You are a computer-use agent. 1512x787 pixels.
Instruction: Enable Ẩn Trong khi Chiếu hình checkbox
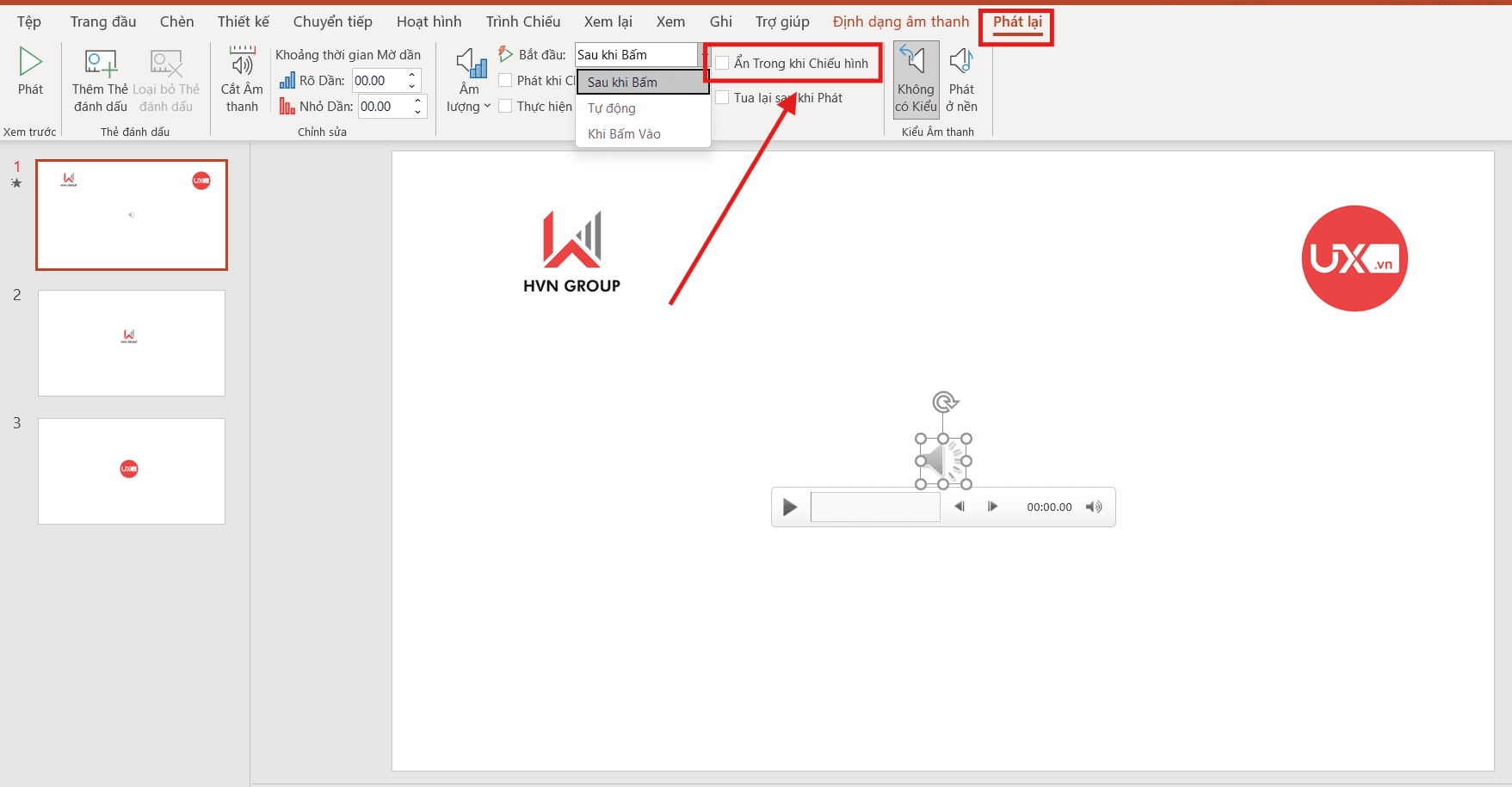(723, 63)
